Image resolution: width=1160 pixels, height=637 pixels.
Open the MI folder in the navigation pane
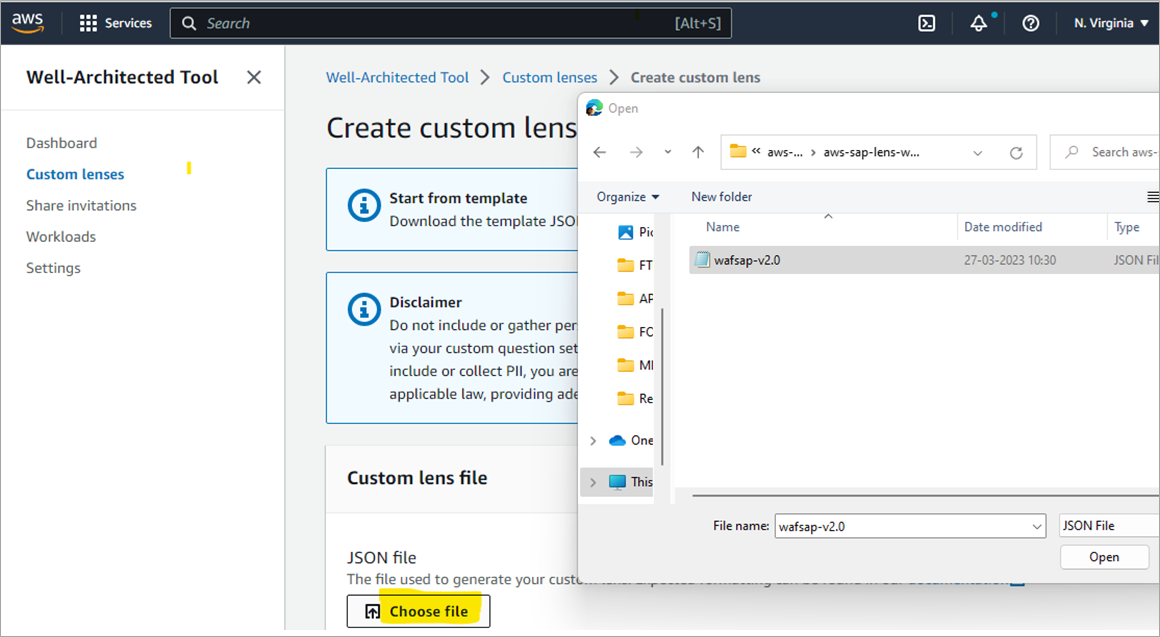(x=635, y=365)
